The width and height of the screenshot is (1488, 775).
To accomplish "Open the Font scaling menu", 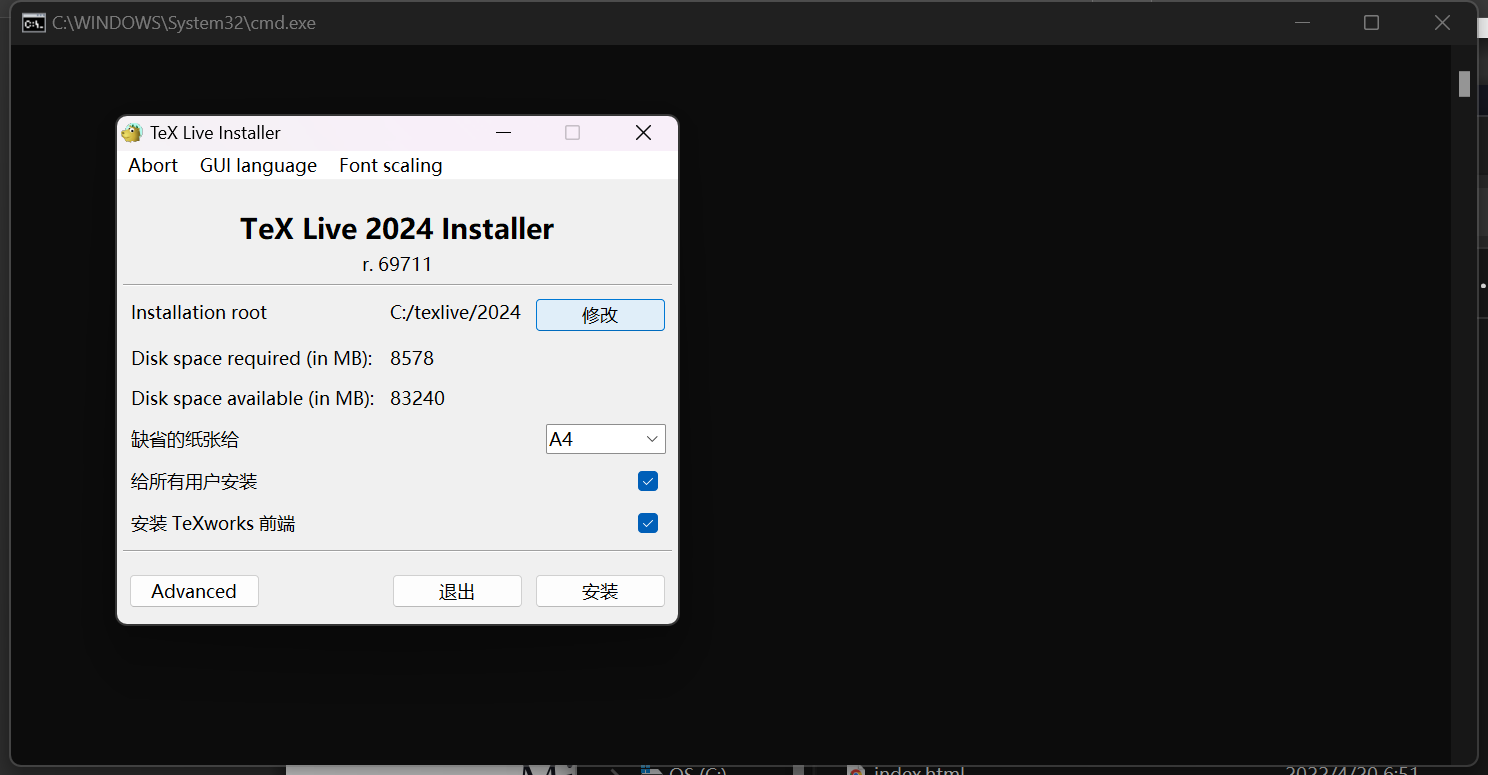I will [390, 166].
